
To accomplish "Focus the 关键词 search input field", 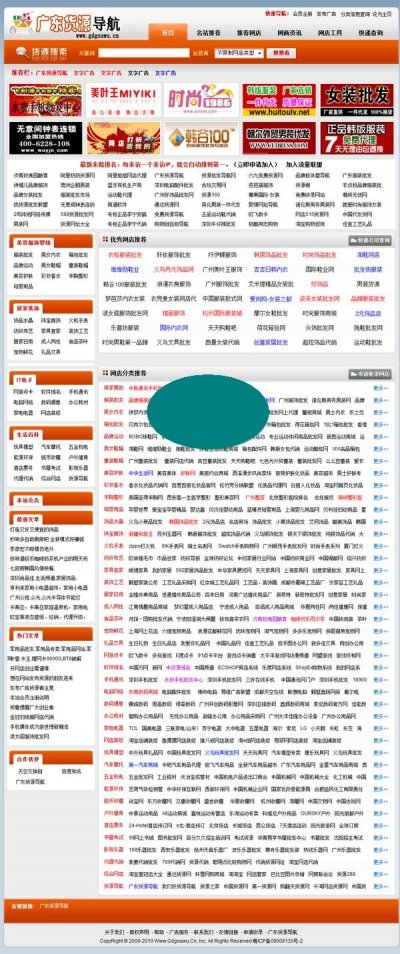I will click(x=144, y=54).
